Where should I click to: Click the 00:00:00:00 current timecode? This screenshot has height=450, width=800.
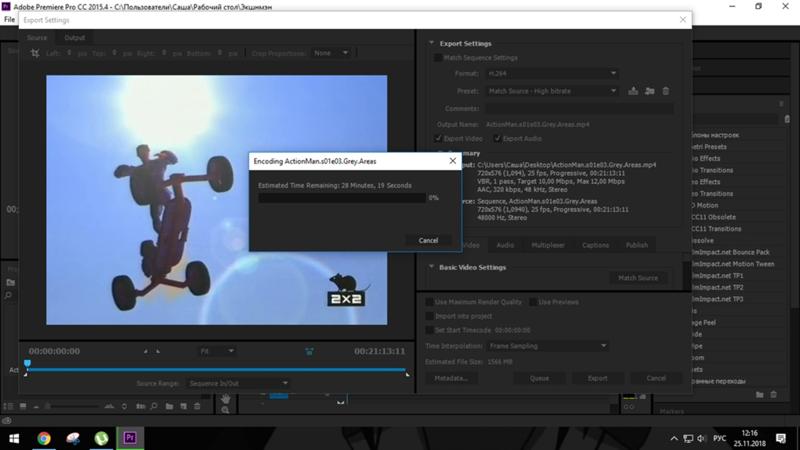[x=54, y=351]
